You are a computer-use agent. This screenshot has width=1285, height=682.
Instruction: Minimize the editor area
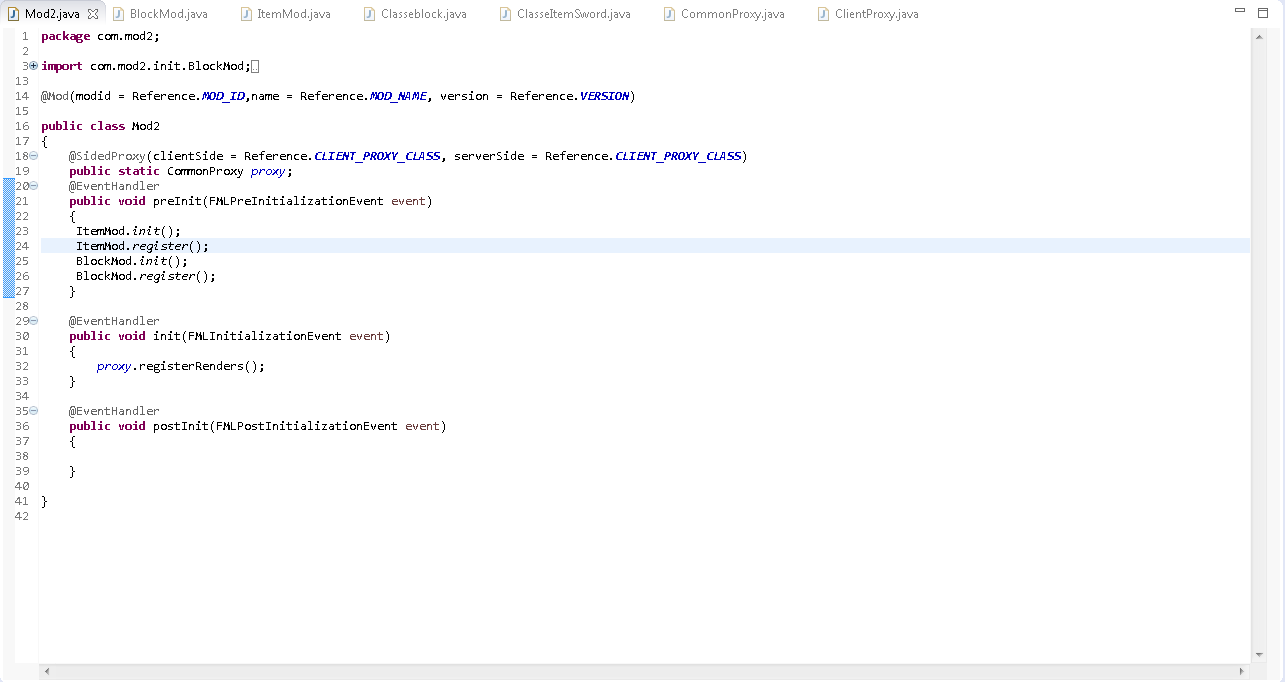[1239, 11]
